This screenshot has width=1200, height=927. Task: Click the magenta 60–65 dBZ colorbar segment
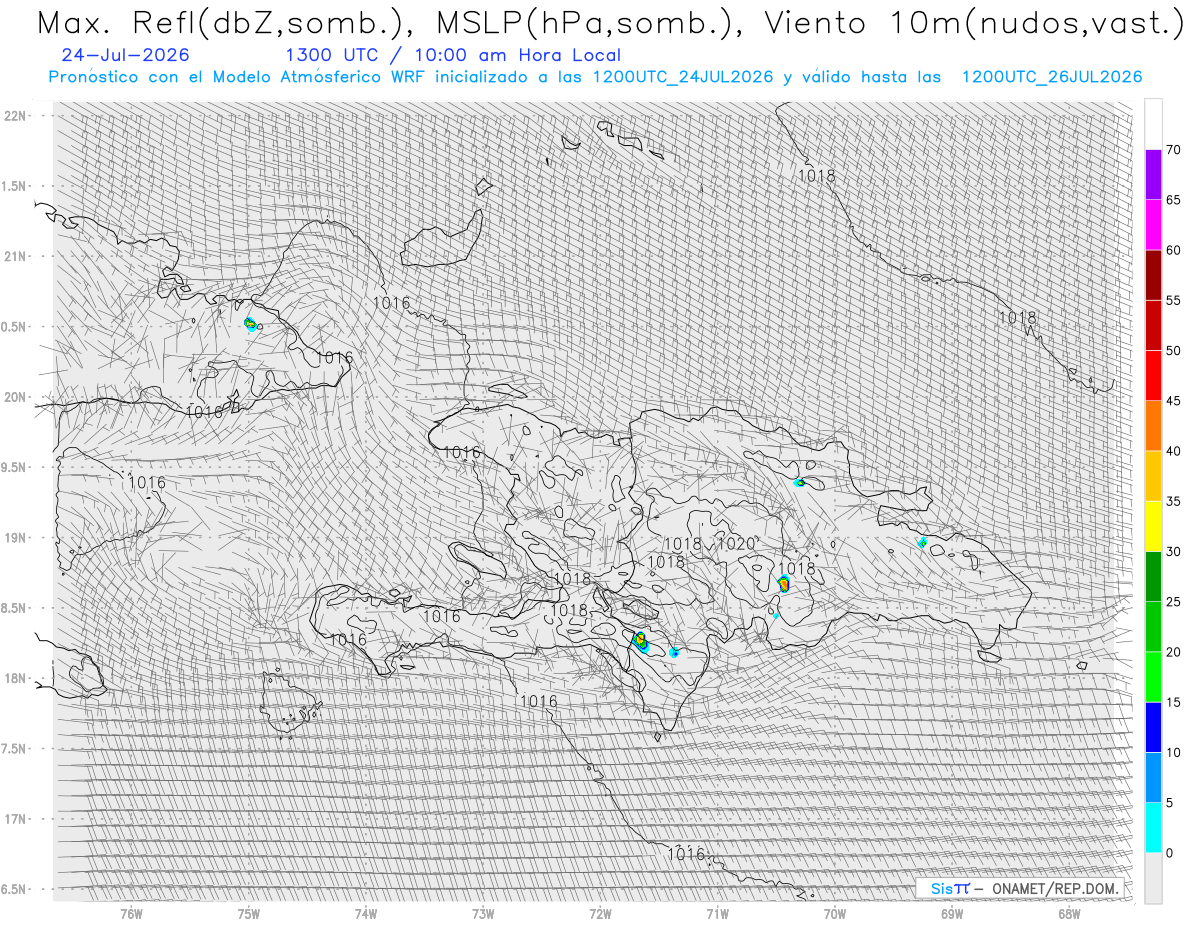(1153, 225)
